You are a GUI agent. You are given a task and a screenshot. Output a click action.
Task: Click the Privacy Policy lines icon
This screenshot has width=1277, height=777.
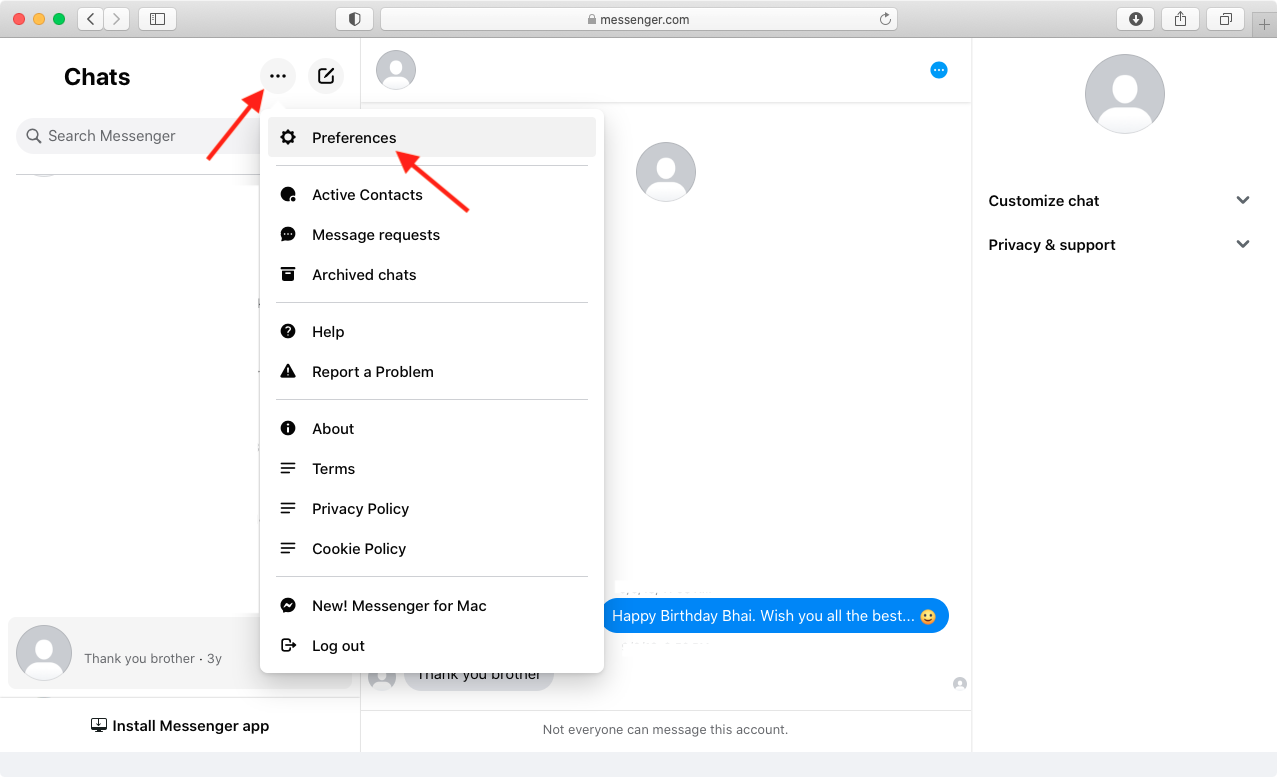[288, 508]
